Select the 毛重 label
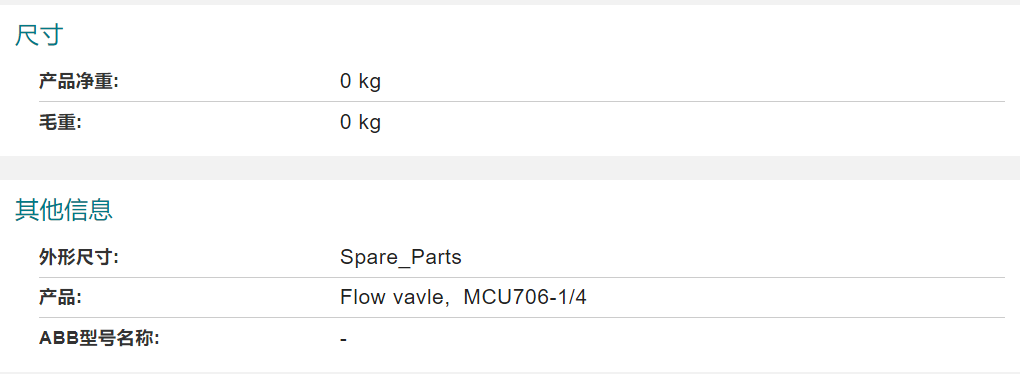The image size is (1020, 374). (59, 122)
